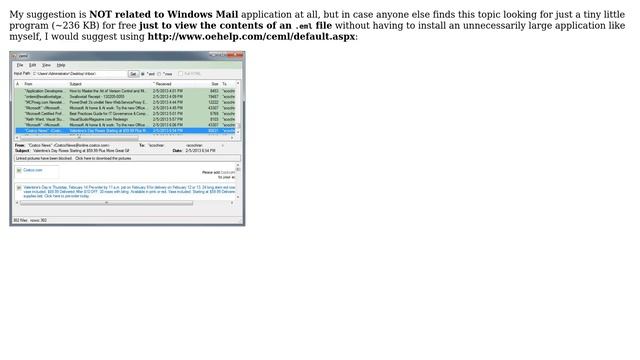Select the VisualStudioMagazine.com Redesign email row
The width and height of the screenshot is (640, 360).
coord(125,119)
